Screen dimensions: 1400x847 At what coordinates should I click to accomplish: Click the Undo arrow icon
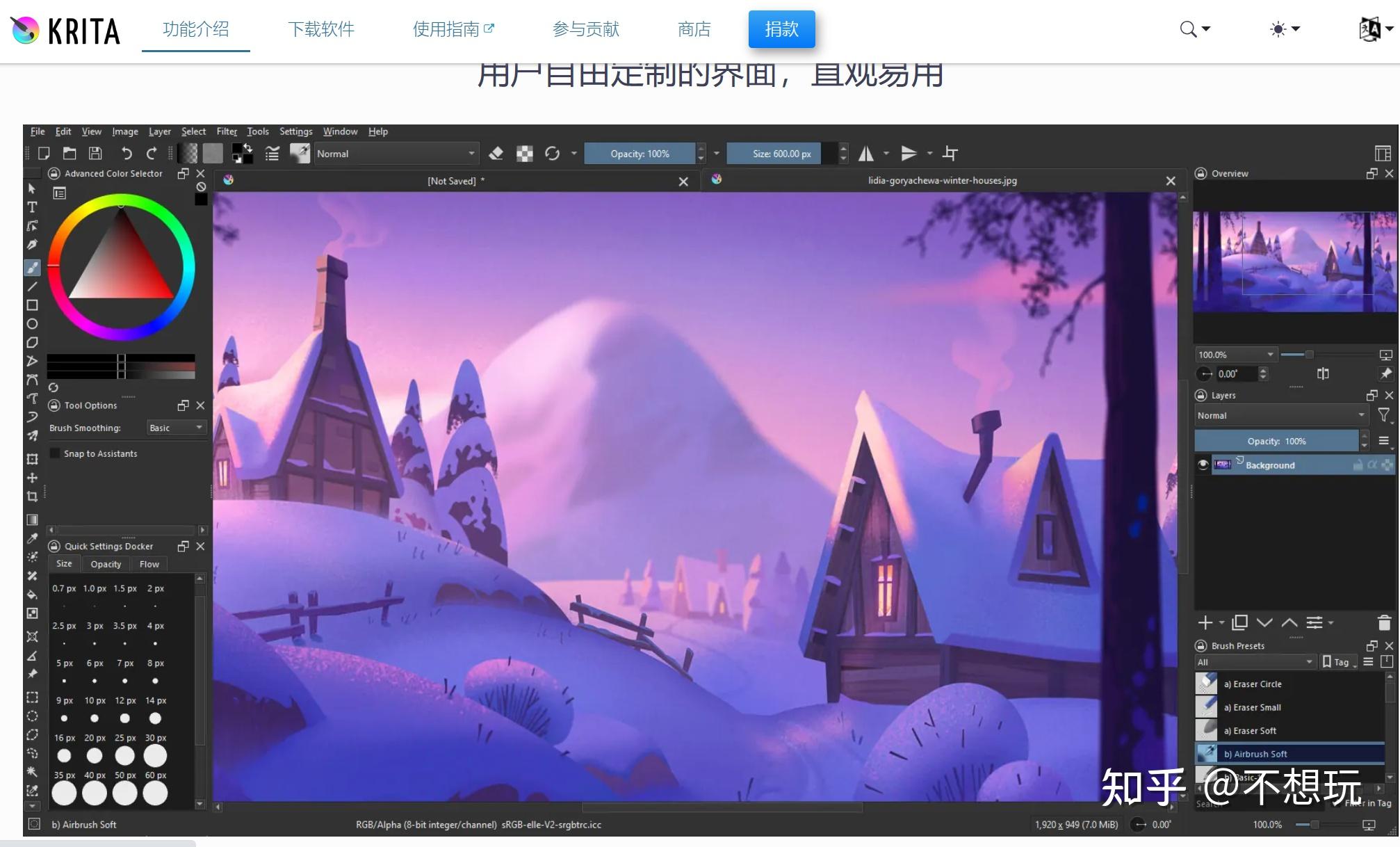[x=126, y=154]
